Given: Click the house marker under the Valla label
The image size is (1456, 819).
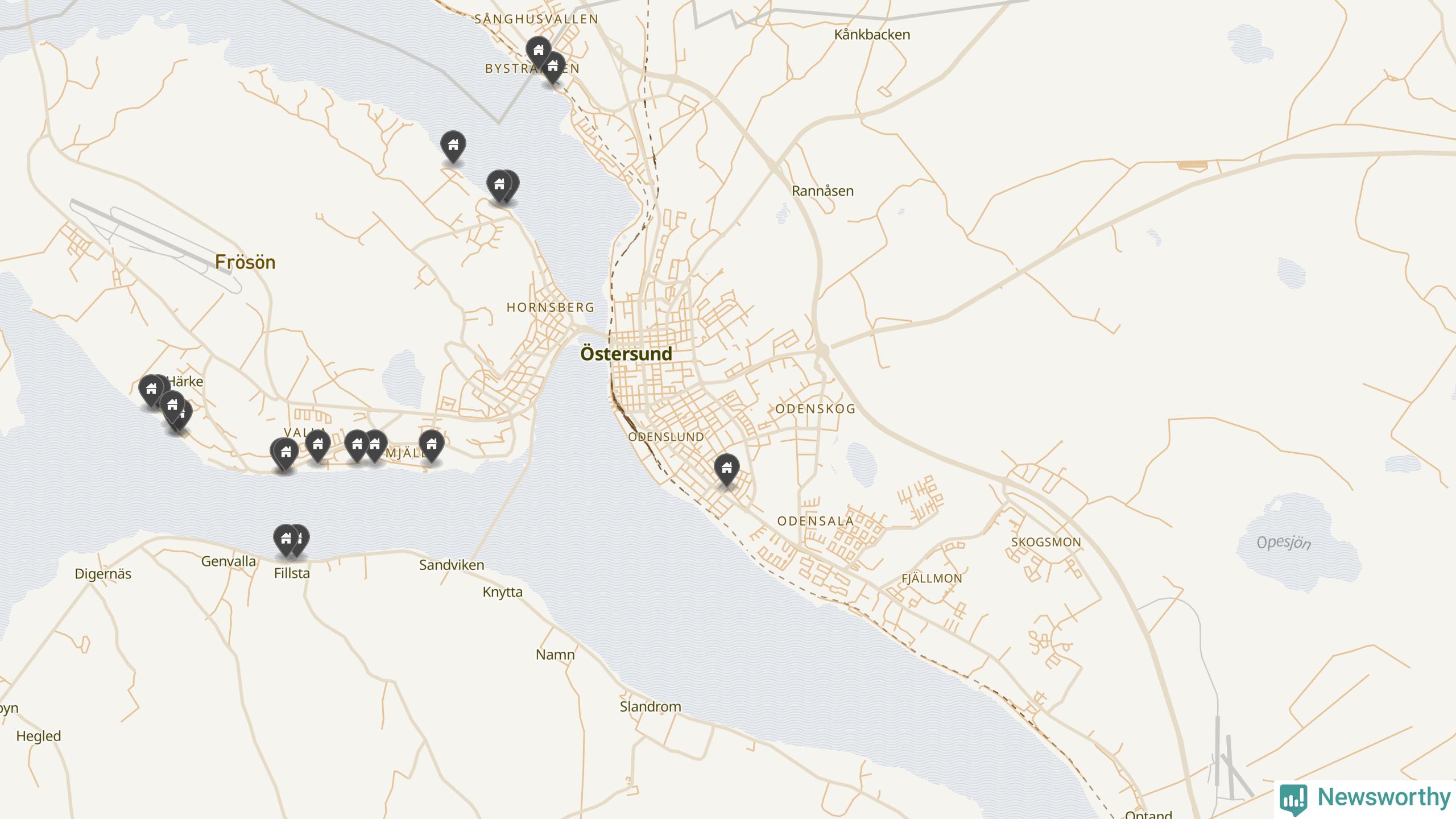Looking at the screenshot, I should click(x=318, y=445).
